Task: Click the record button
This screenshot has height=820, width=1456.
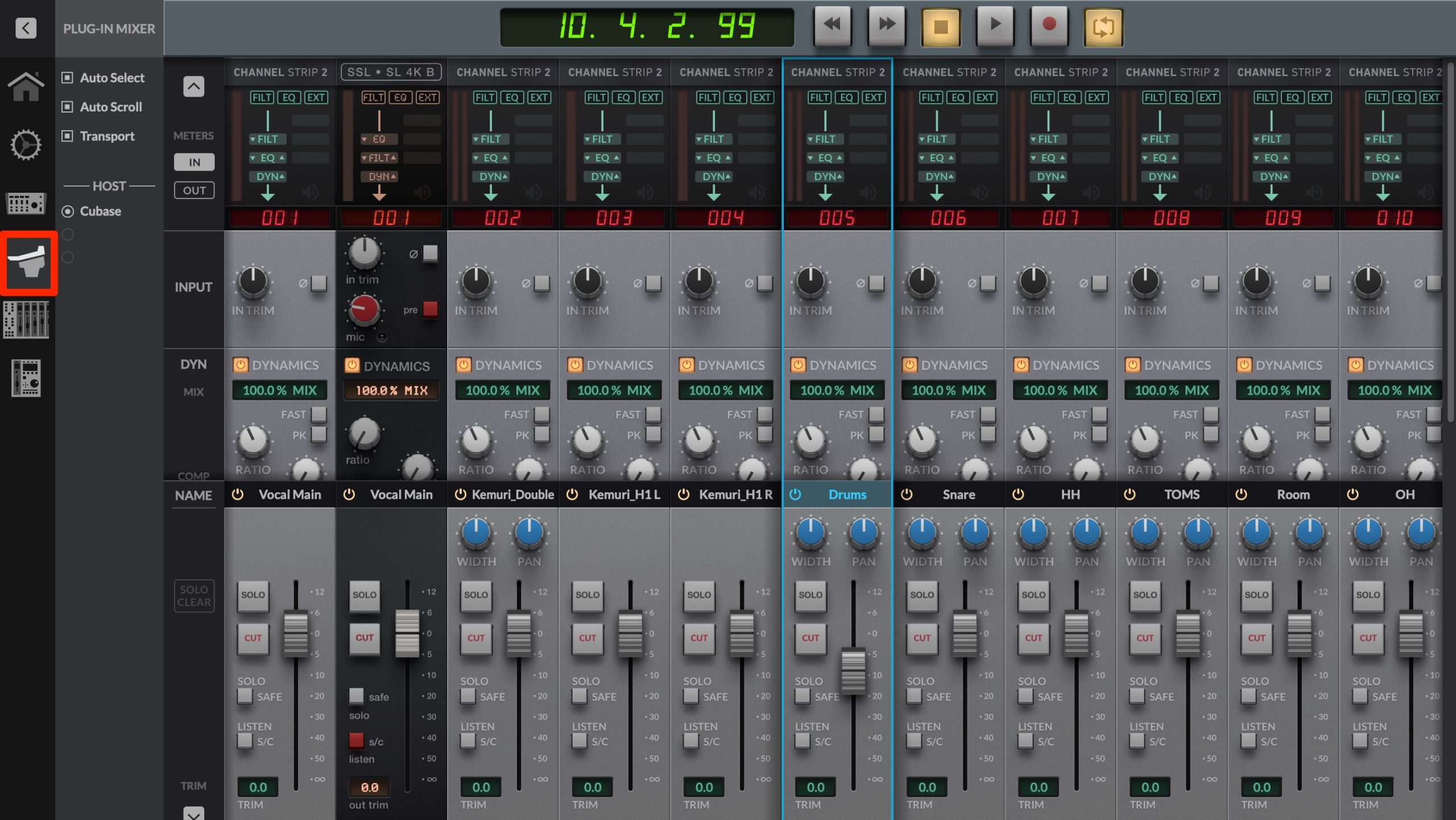Action: pyautogui.click(x=1049, y=26)
